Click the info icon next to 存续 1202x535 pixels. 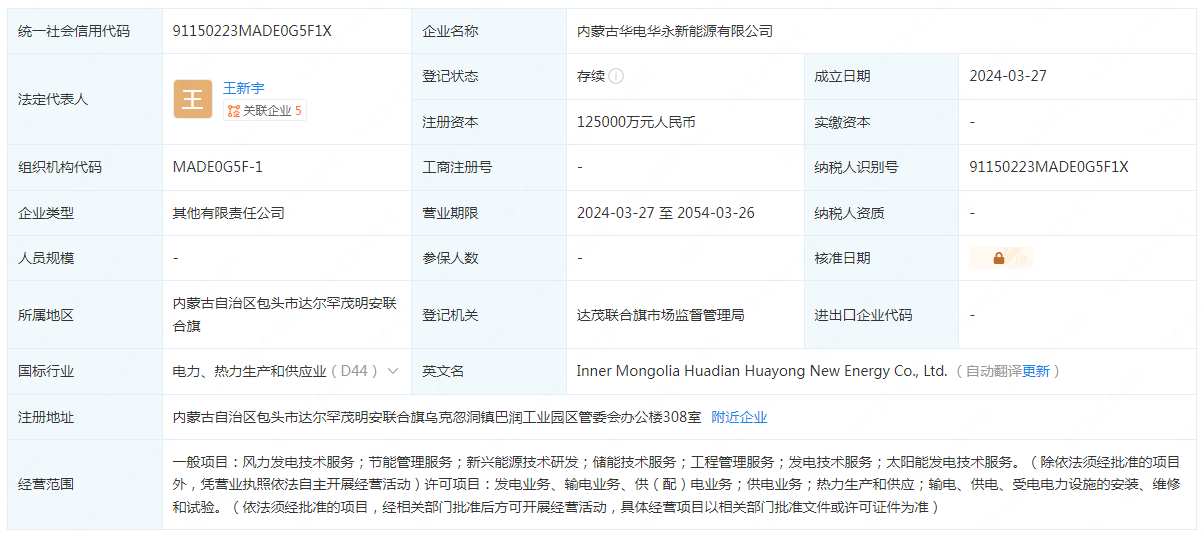[x=616, y=76]
